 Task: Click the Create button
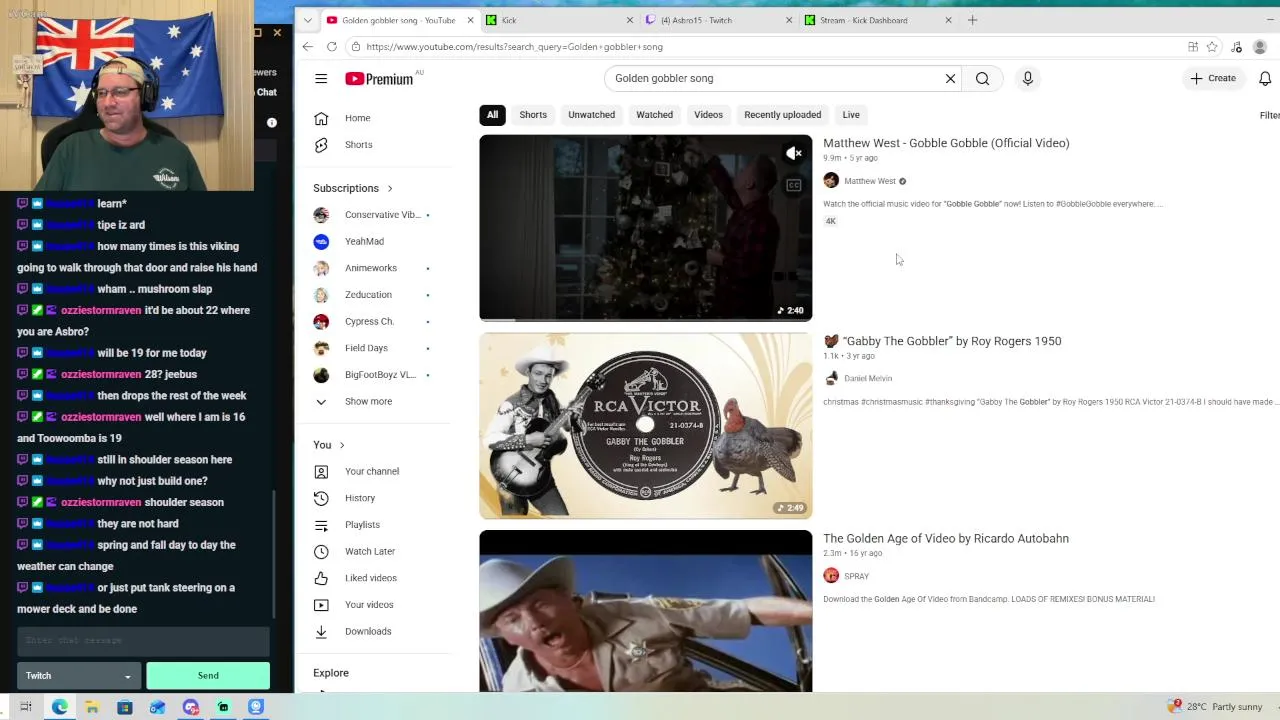1213,78
